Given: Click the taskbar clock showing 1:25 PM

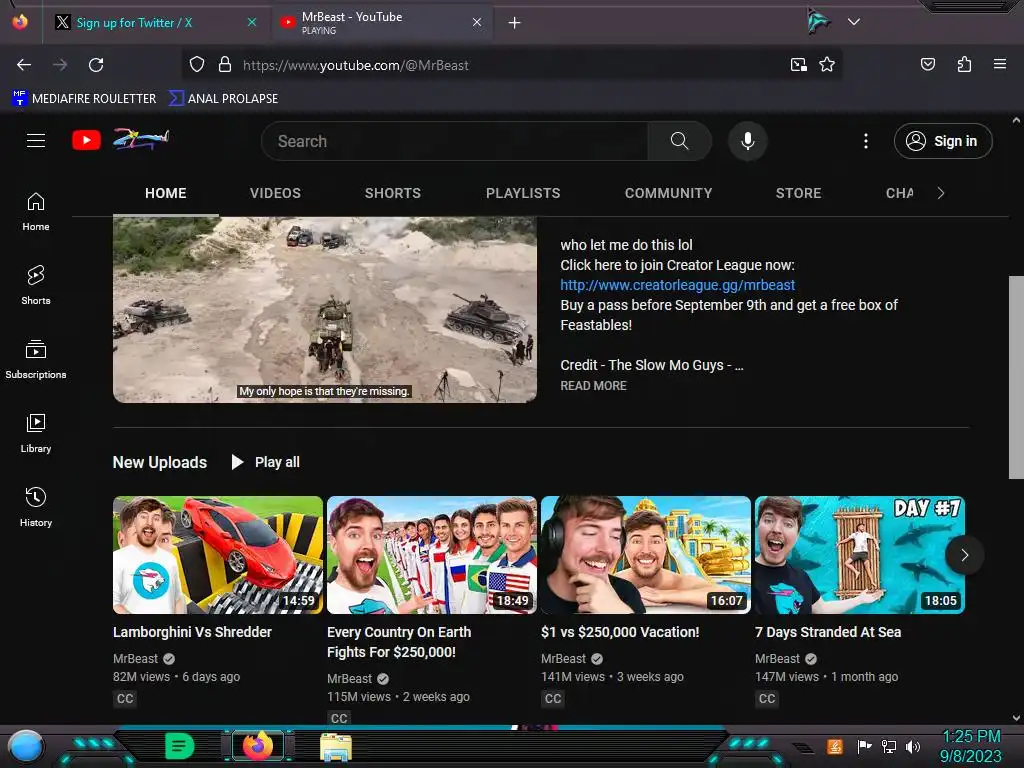Looking at the screenshot, I should tap(971, 746).
